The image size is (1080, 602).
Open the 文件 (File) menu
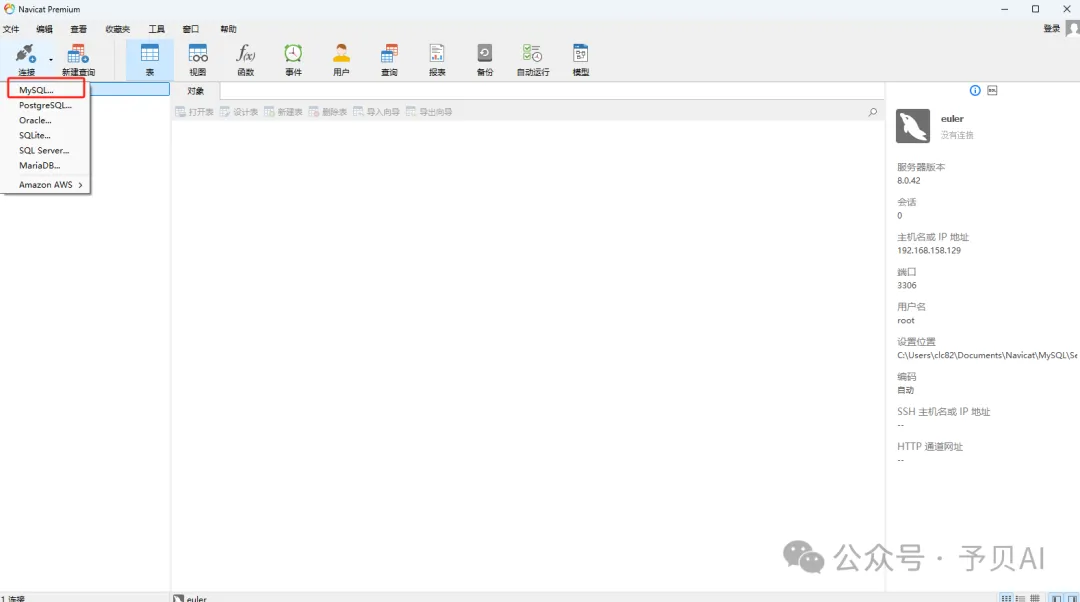pyautogui.click(x=11, y=29)
